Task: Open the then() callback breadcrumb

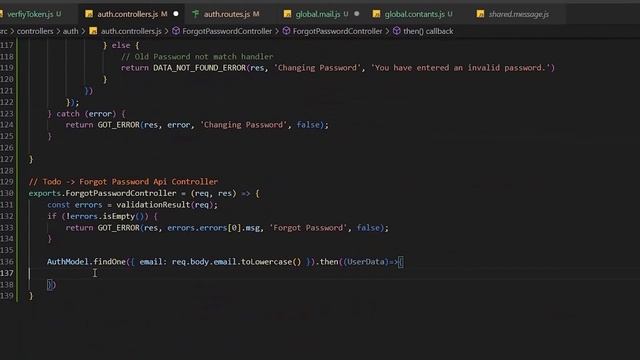Action: point(428,31)
